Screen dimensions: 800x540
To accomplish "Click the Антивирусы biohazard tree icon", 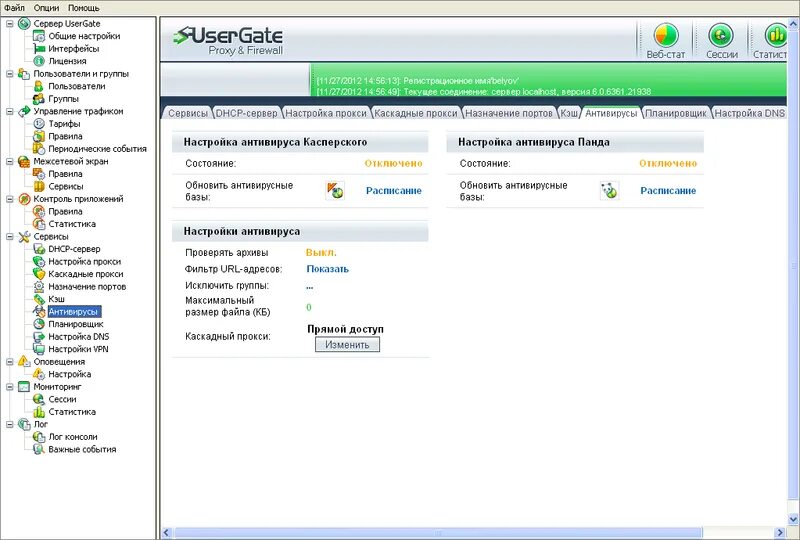I will [x=39, y=311].
